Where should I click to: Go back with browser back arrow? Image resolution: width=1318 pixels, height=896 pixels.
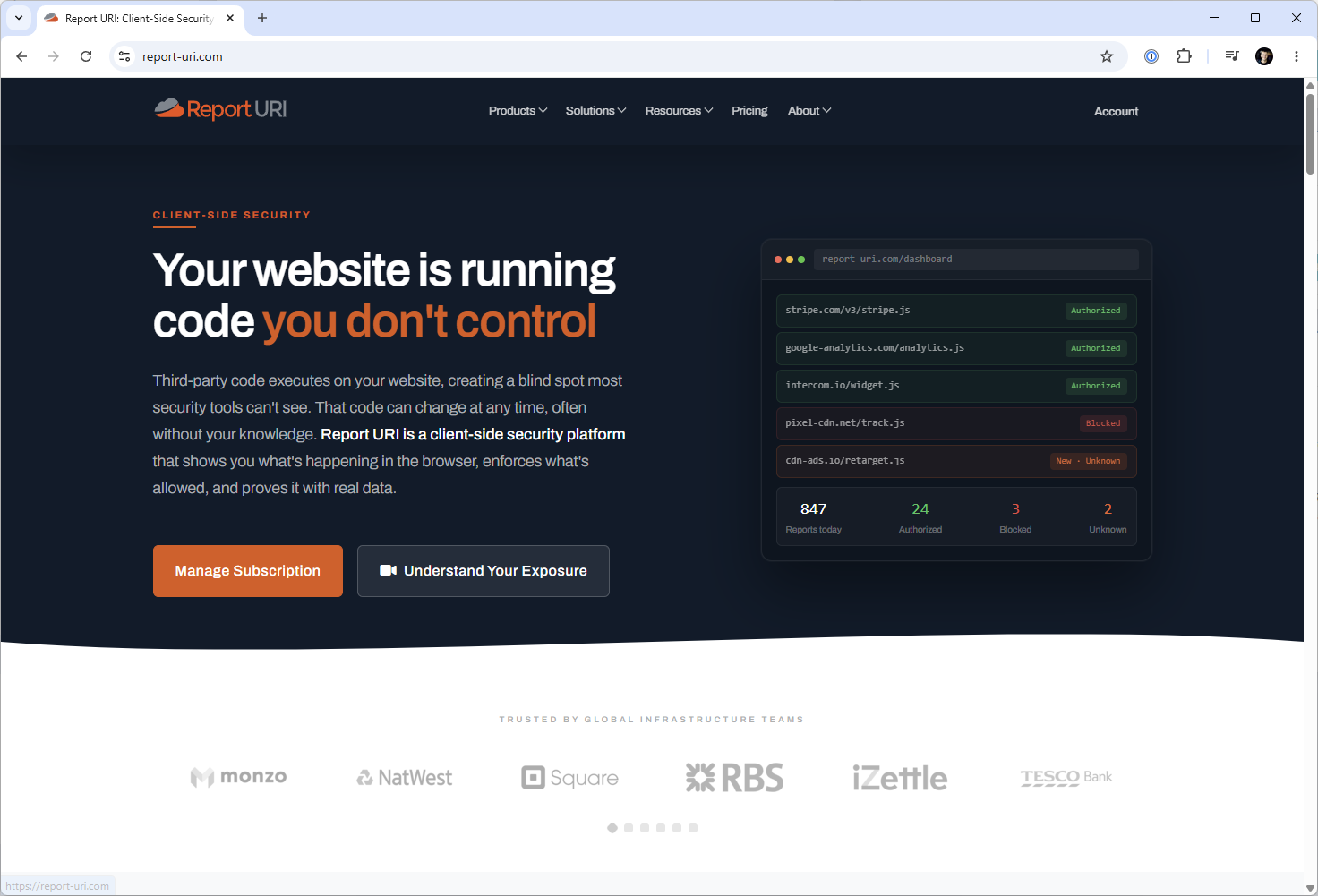coord(21,56)
